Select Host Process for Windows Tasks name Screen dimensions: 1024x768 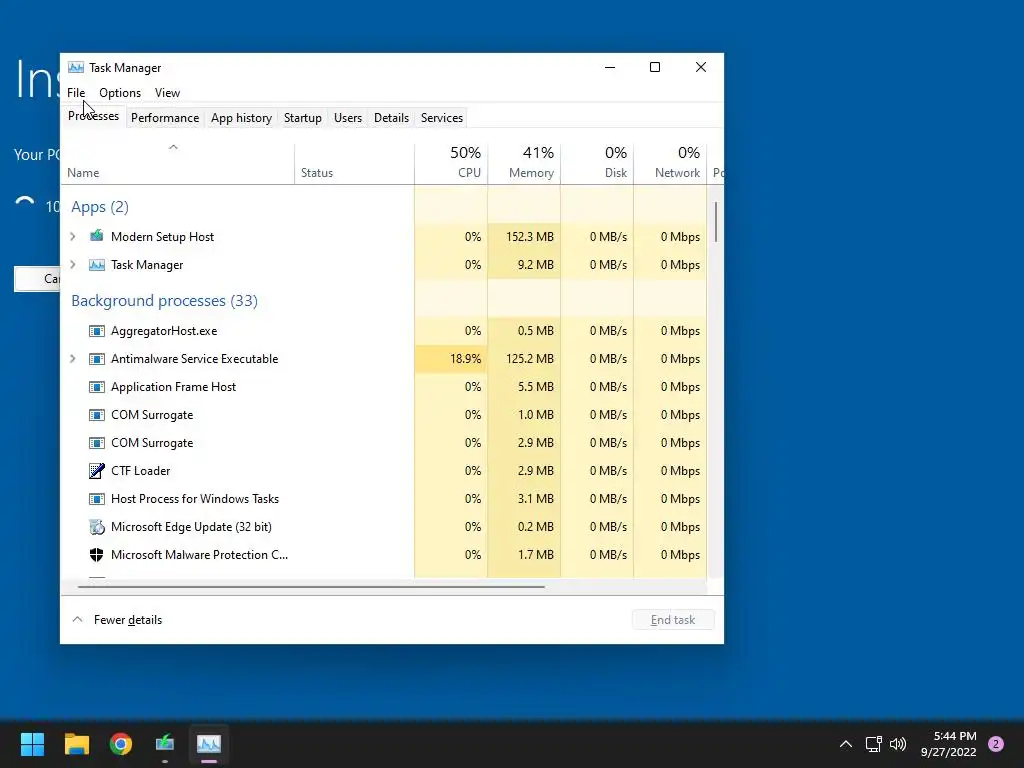195,499
